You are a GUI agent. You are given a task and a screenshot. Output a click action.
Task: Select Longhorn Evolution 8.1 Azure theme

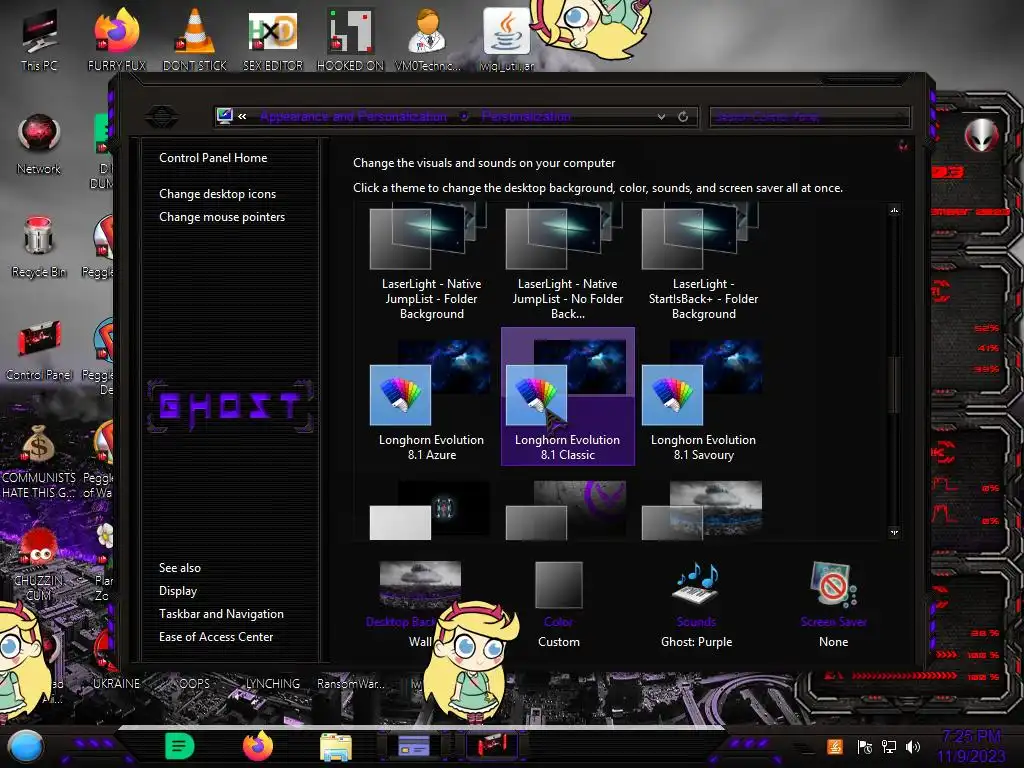432,397
